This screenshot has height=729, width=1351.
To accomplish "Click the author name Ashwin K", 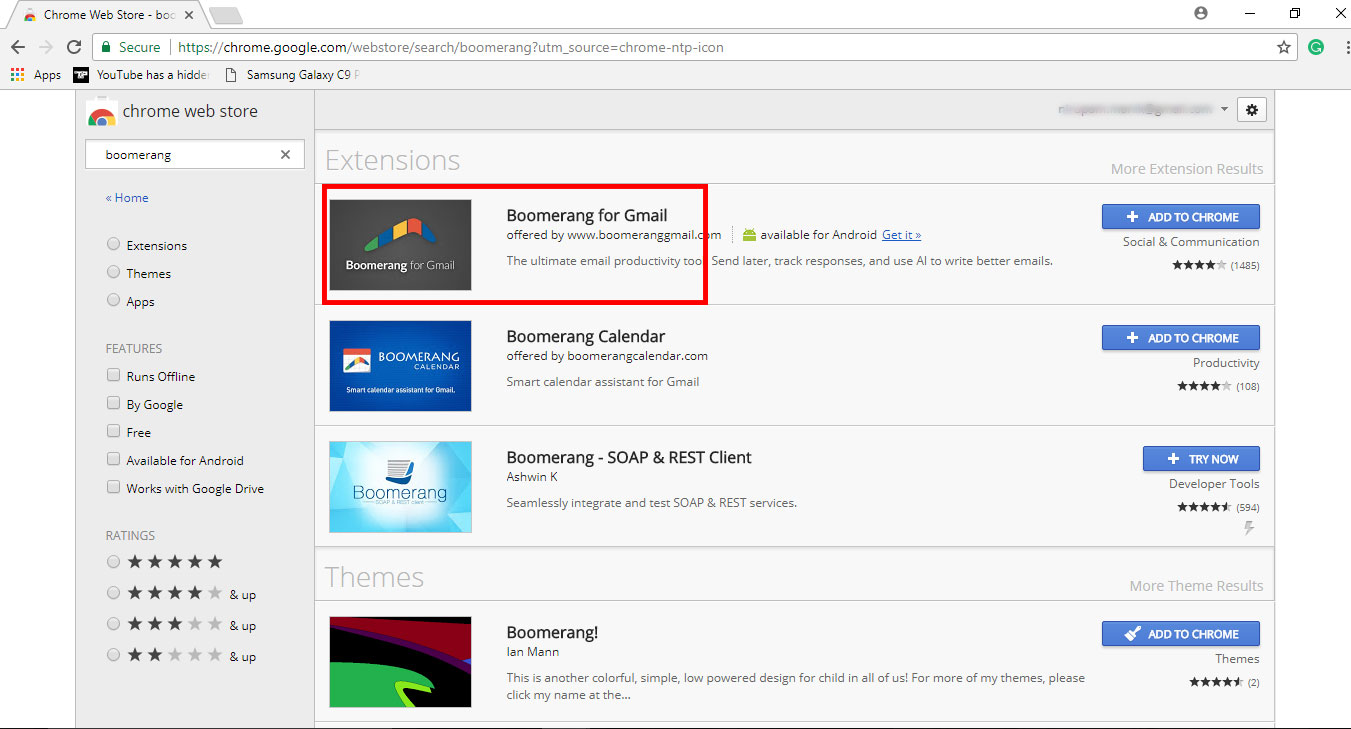I will click(x=532, y=478).
